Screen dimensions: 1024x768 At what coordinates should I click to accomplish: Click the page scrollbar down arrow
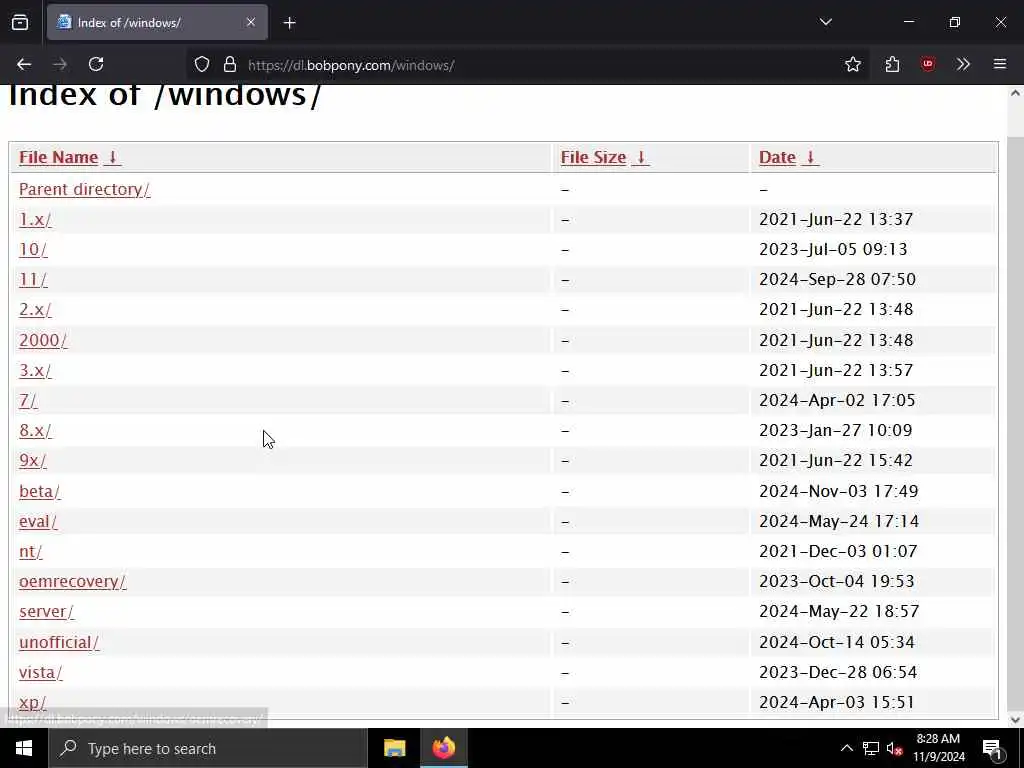(x=1015, y=720)
